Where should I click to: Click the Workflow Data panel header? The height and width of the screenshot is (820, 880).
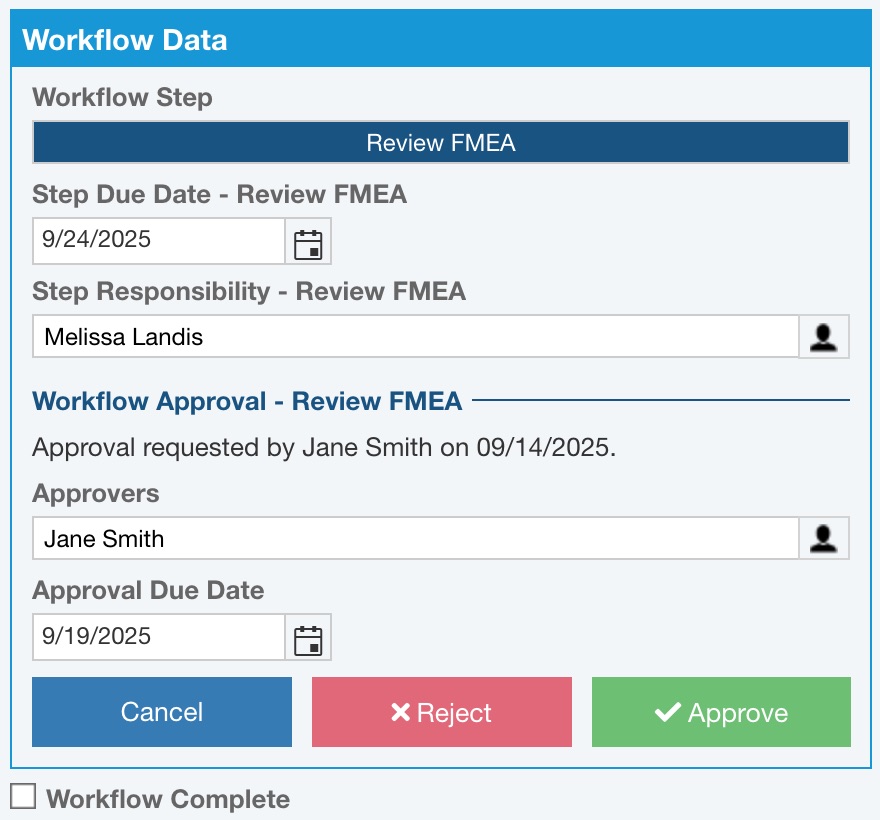(440, 40)
